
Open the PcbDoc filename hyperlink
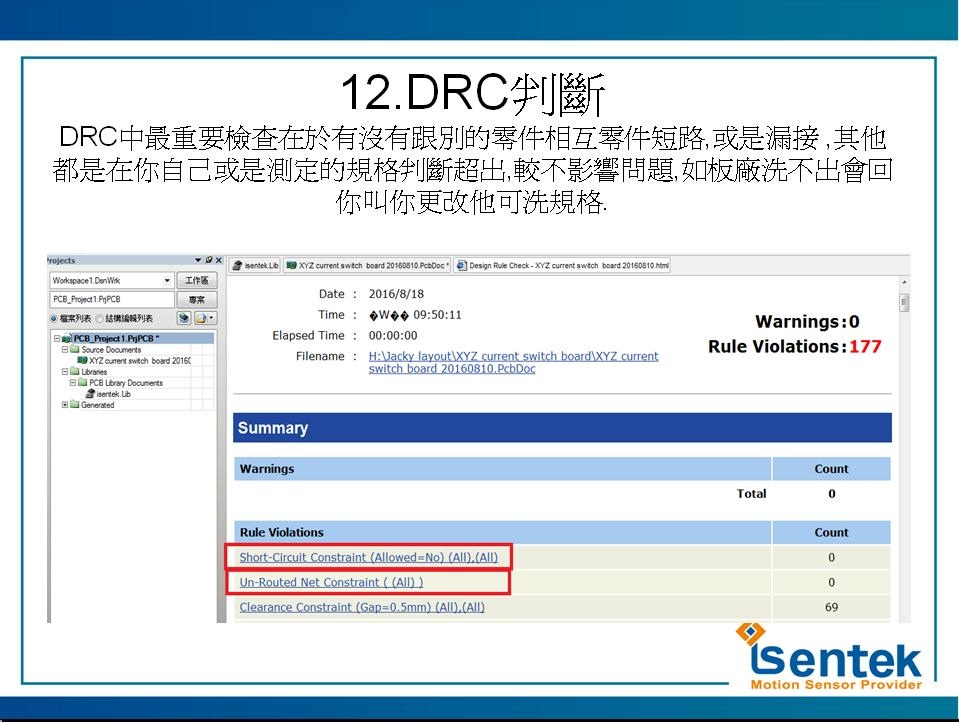click(x=513, y=362)
